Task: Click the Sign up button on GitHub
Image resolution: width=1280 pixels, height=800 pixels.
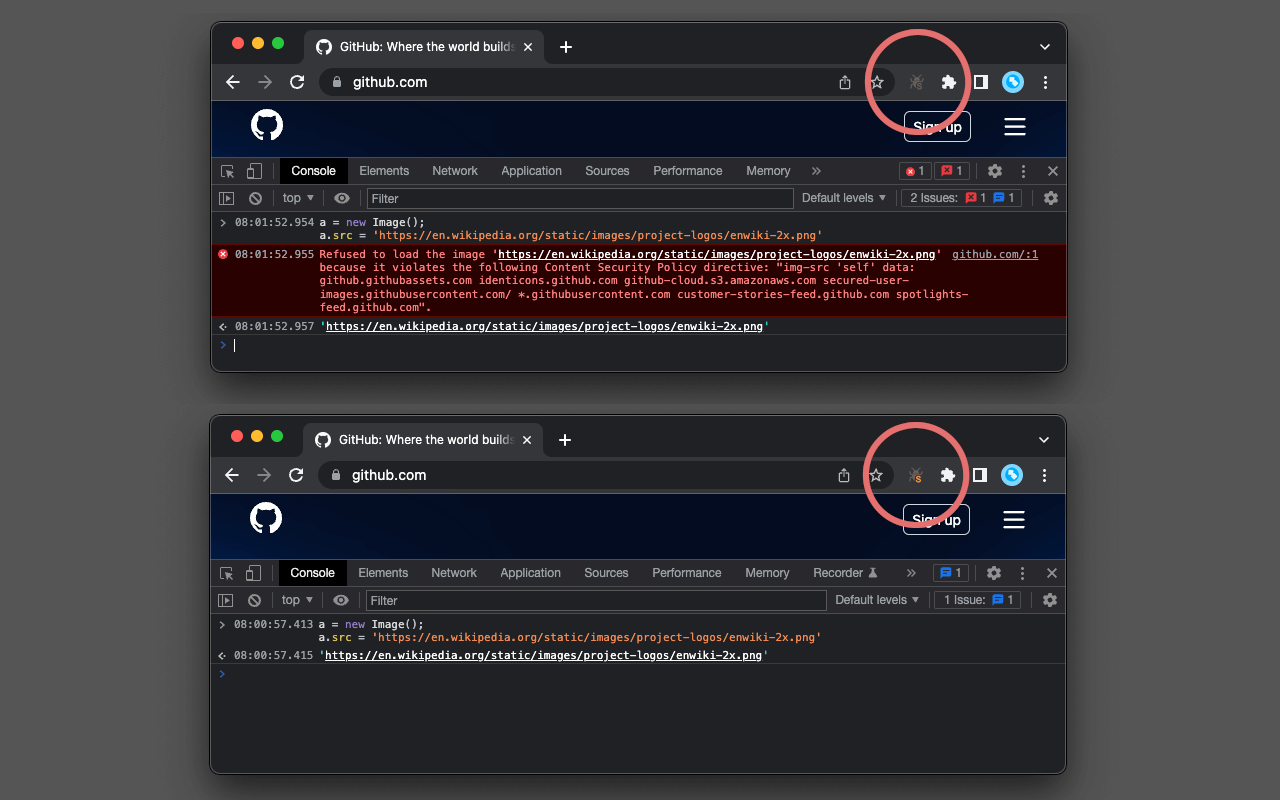Action: pos(936,126)
